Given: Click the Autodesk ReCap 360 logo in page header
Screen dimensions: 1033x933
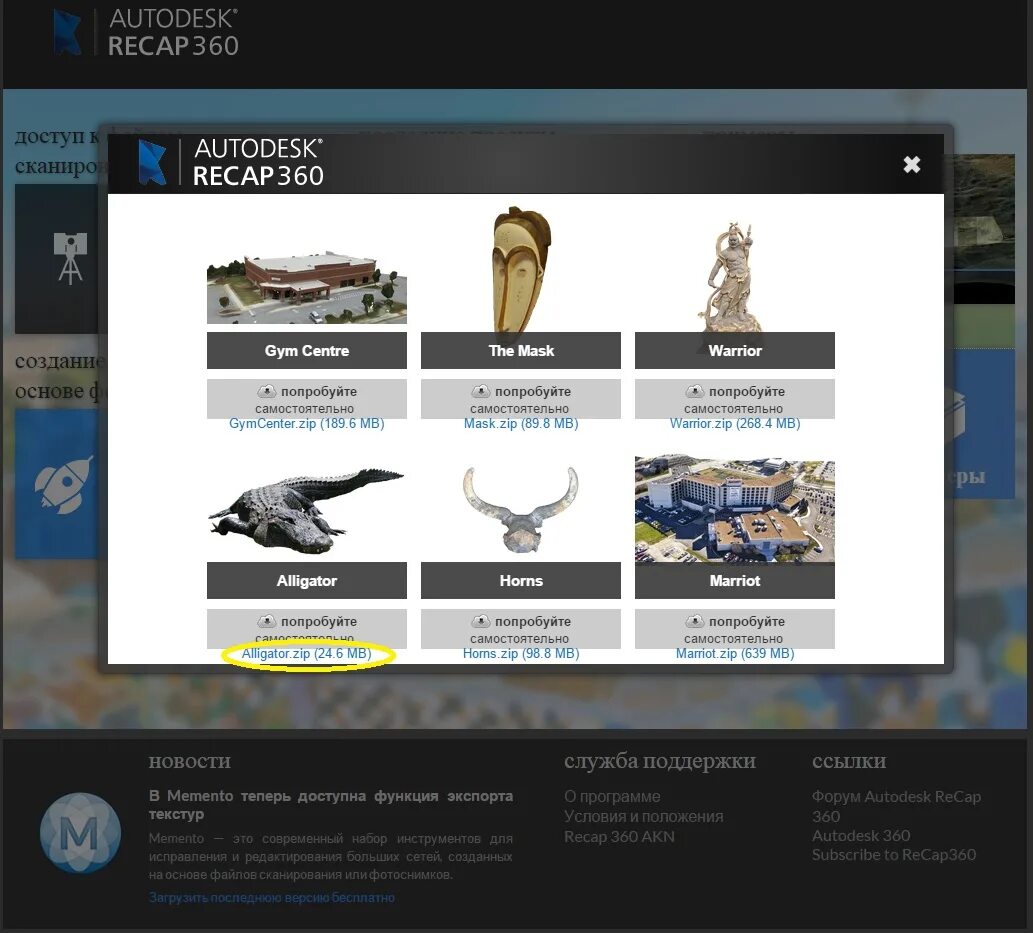Looking at the screenshot, I should [146, 32].
